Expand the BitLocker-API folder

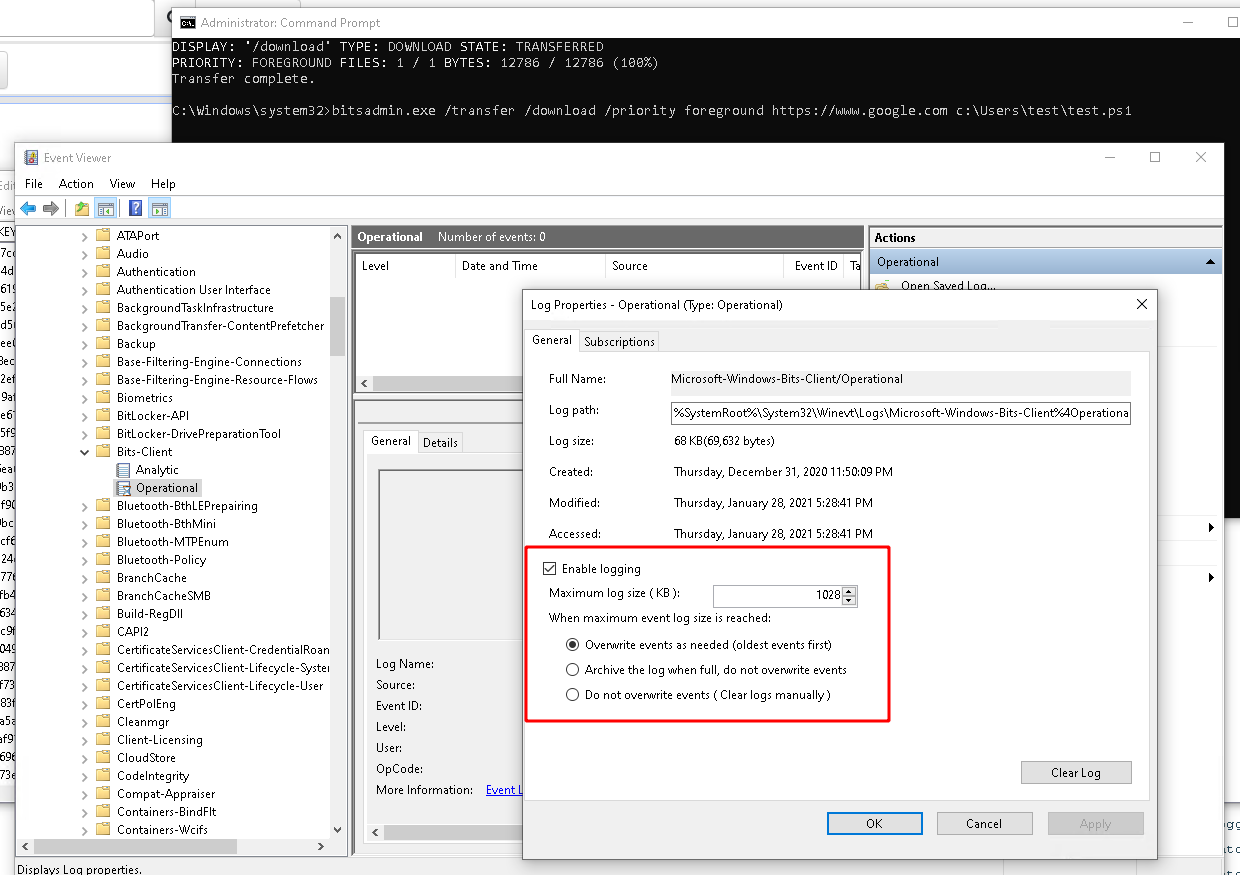[x=85, y=416]
